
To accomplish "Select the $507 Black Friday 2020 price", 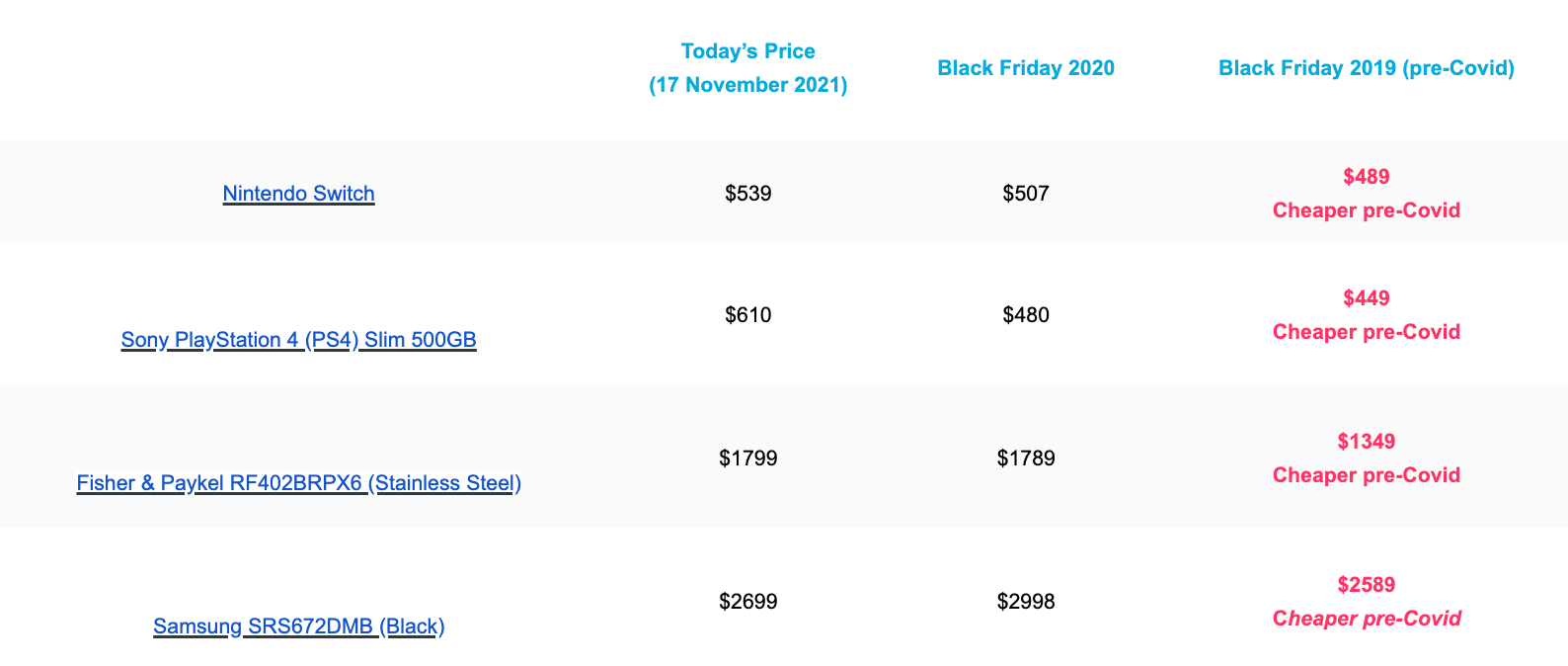I will point(1026,194).
